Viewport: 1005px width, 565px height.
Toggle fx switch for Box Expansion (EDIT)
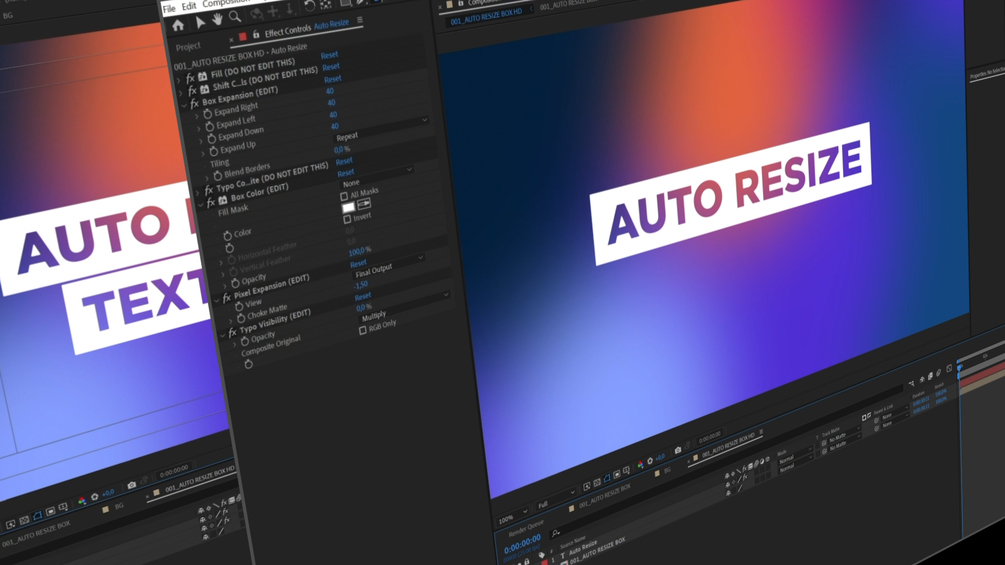(194, 103)
